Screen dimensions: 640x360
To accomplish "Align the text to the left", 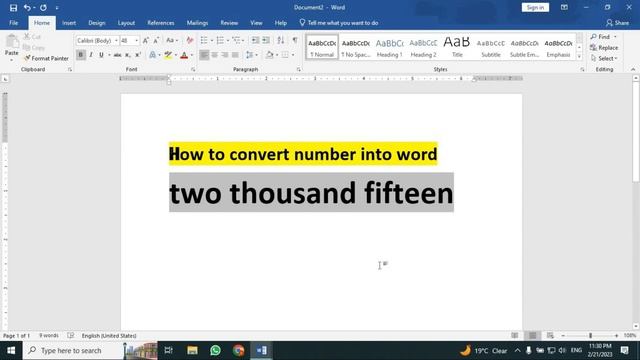I will (204, 55).
